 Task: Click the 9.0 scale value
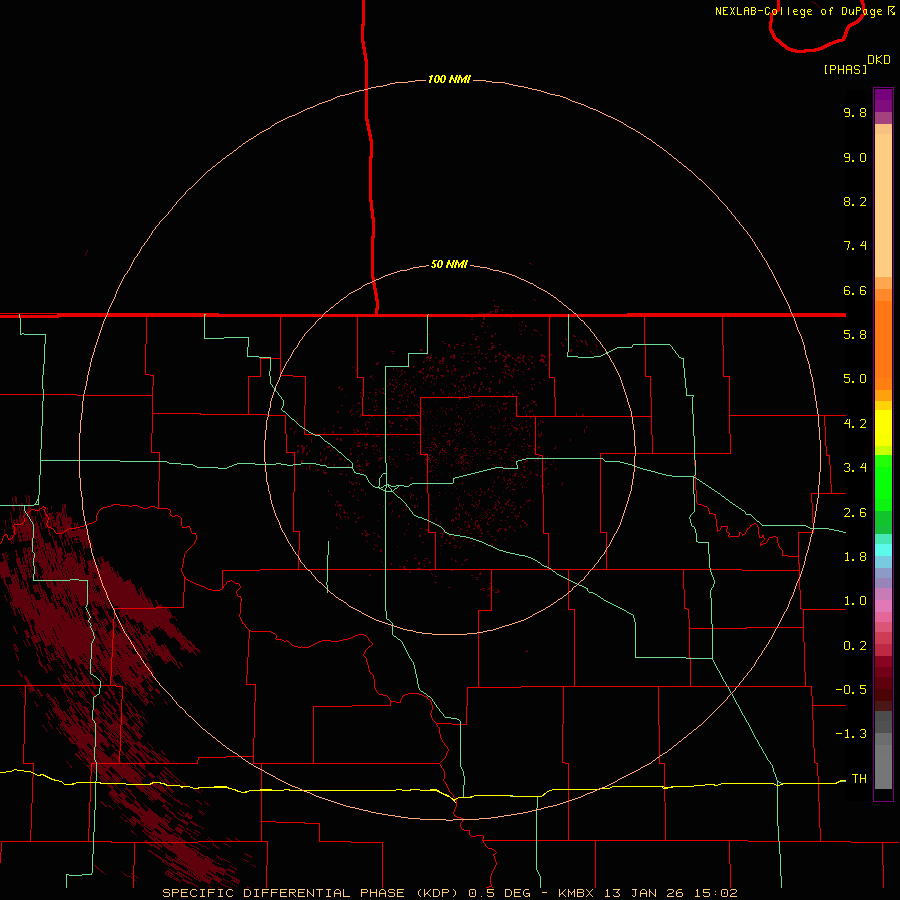click(x=855, y=157)
